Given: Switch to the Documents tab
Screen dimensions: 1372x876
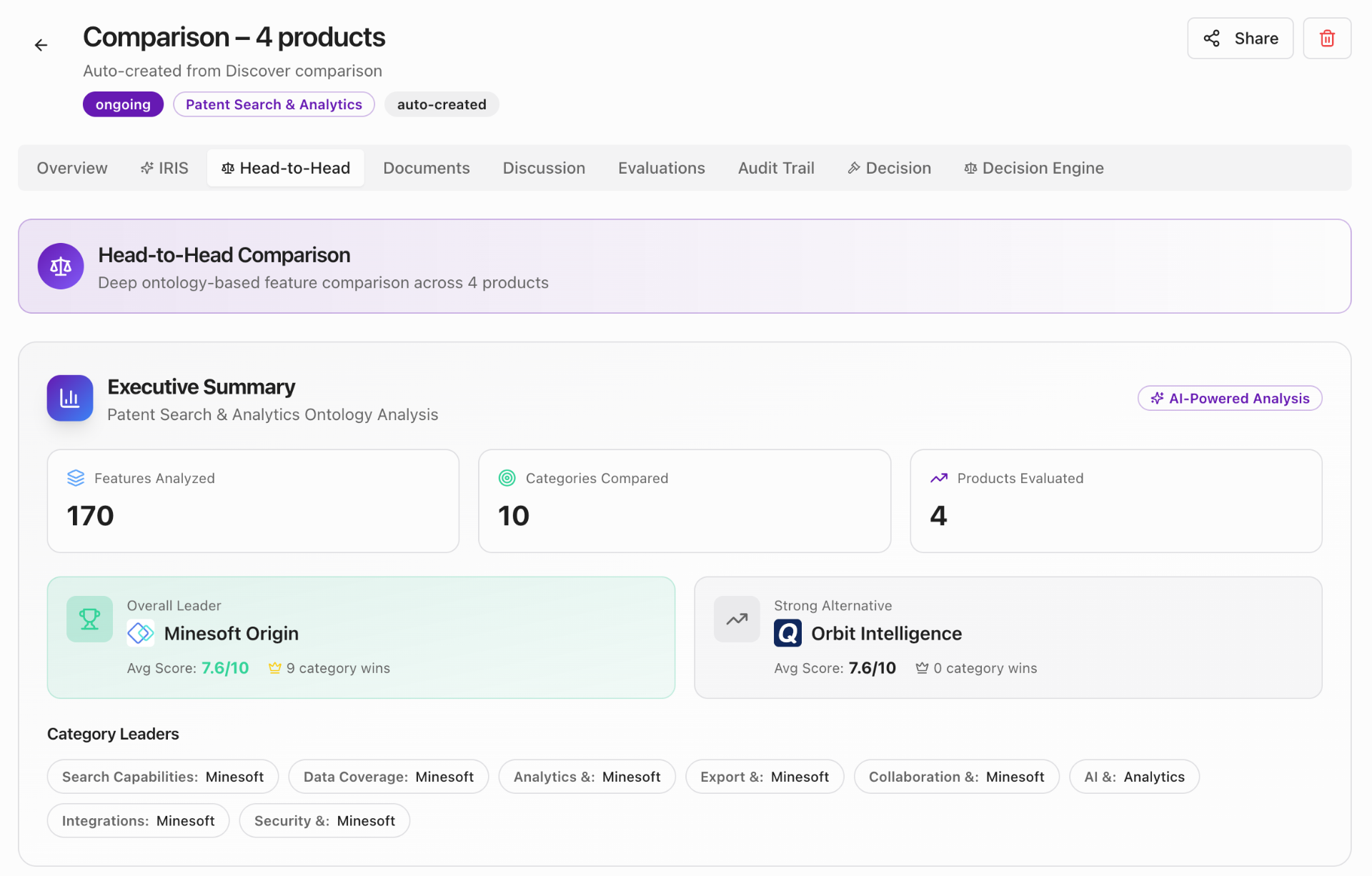Looking at the screenshot, I should pyautogui.click(x=426, y=167).
